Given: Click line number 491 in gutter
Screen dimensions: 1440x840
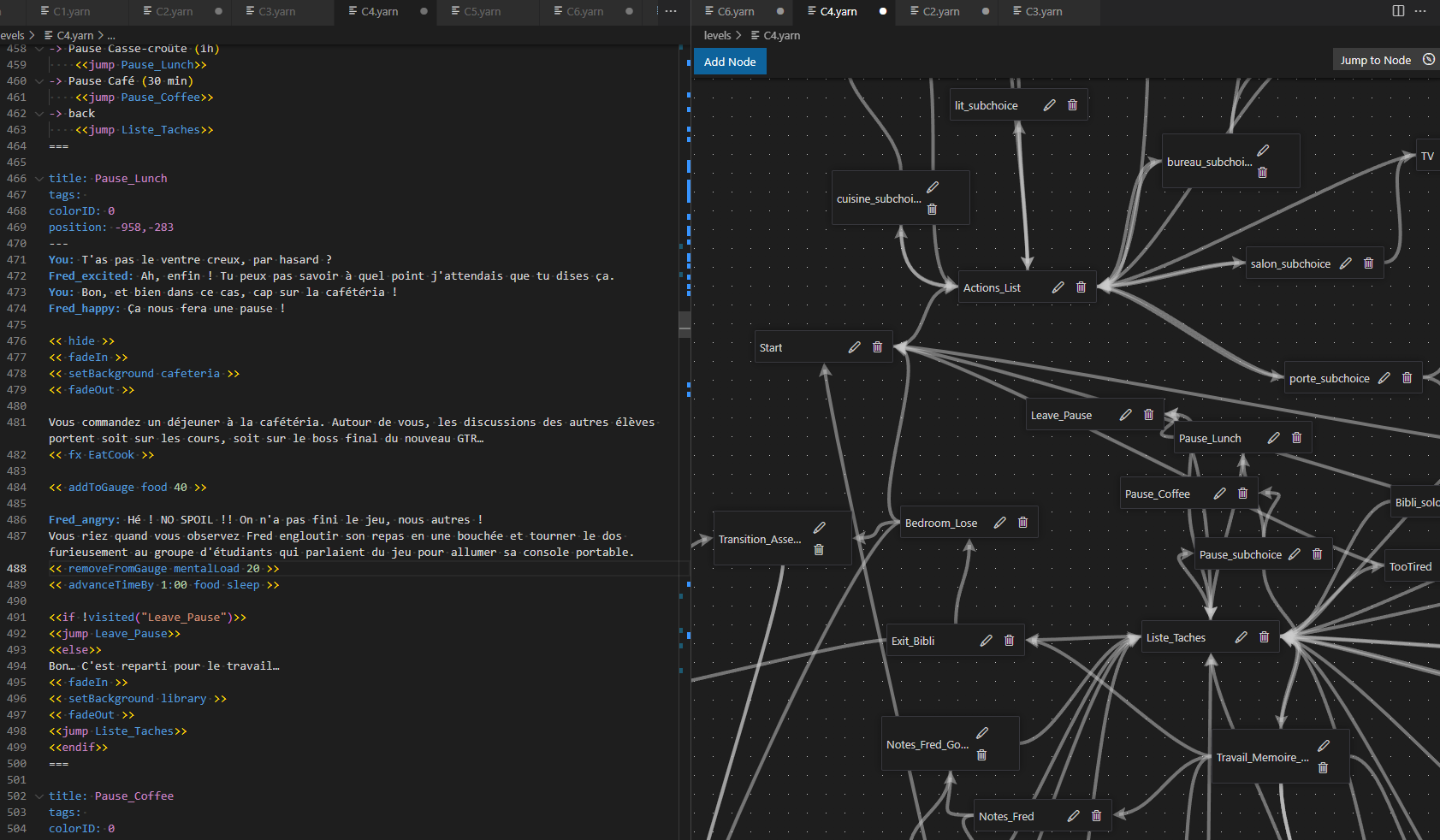Looking at the screenshot, I should pos(16,618).
